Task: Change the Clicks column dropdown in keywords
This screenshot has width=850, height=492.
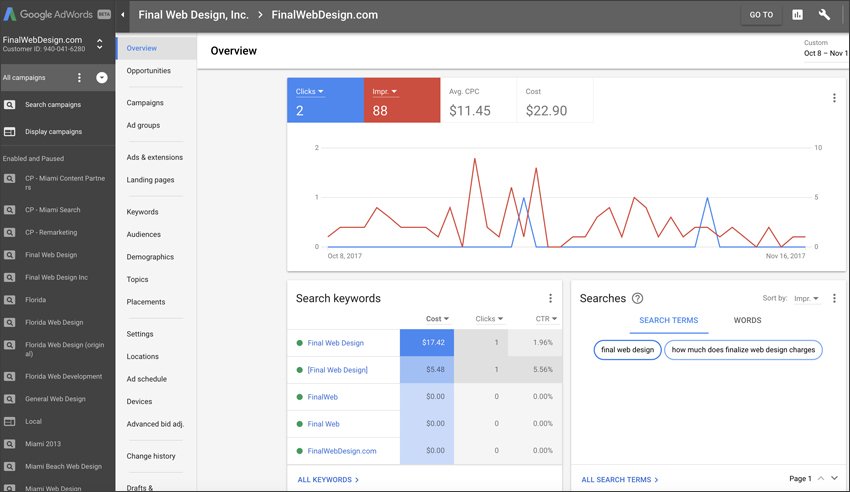Action: pyautogui.click(x=489, y=319)
